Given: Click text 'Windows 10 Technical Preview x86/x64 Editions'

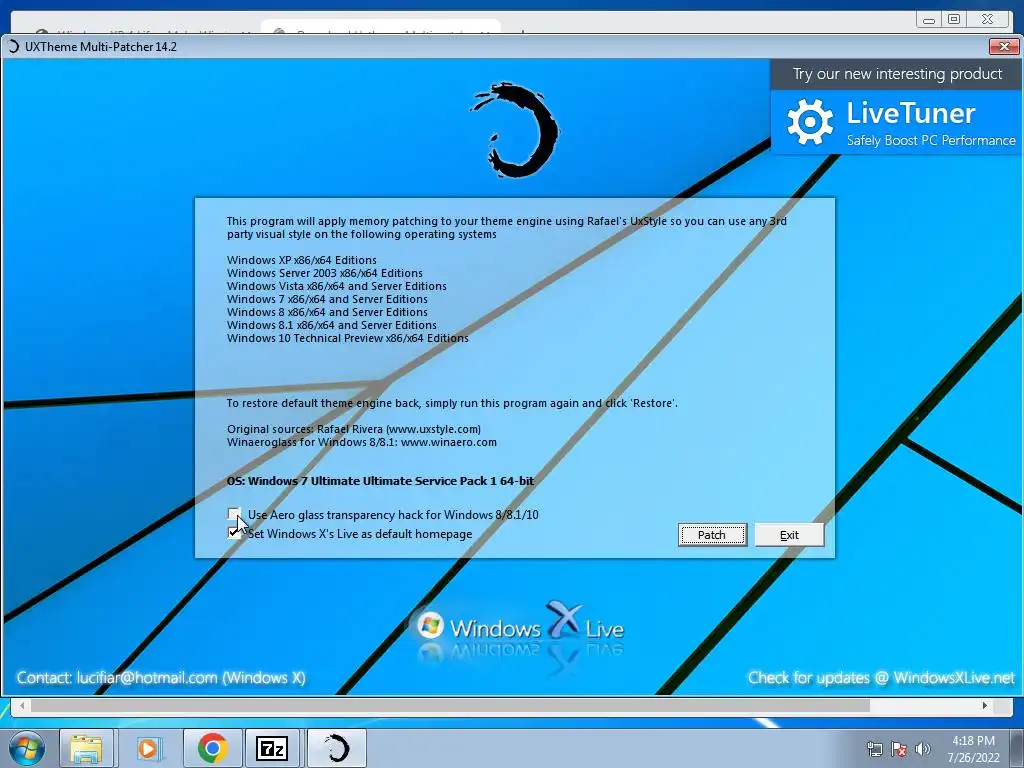Looking at the screenshot, I should click(x=347, y=338).
